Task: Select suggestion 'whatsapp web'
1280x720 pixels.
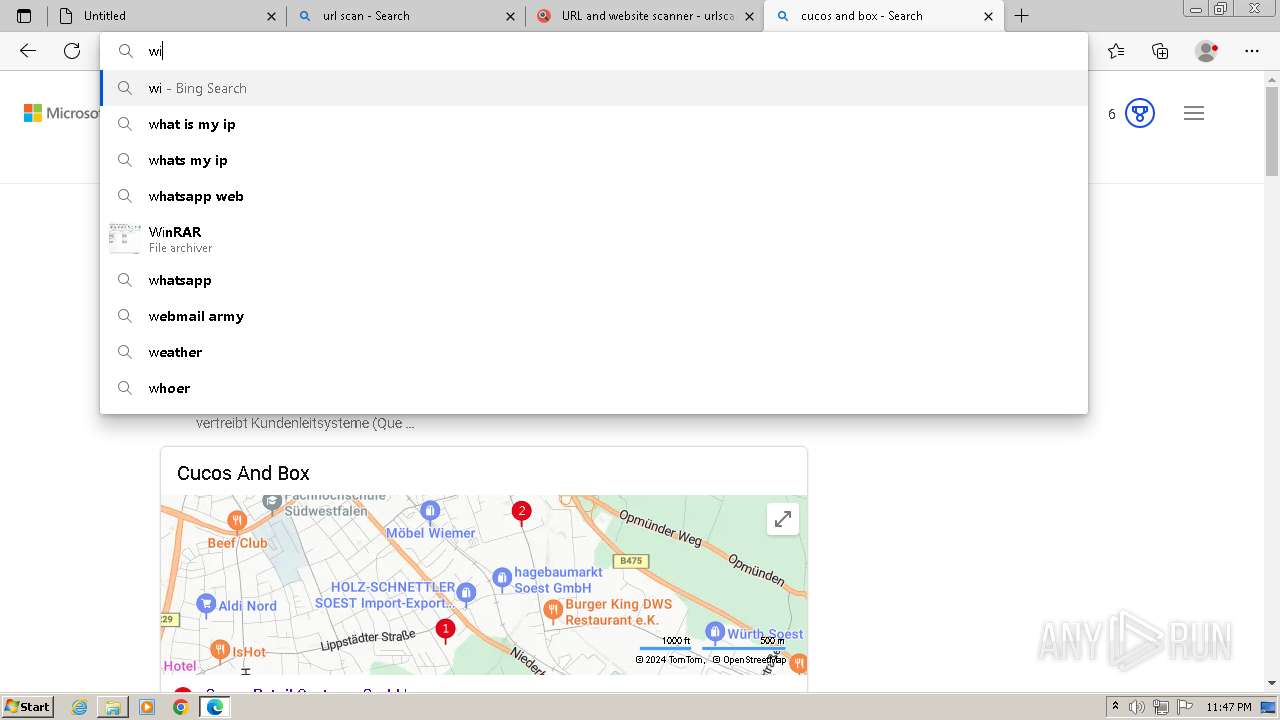Action: click(594, 196)
